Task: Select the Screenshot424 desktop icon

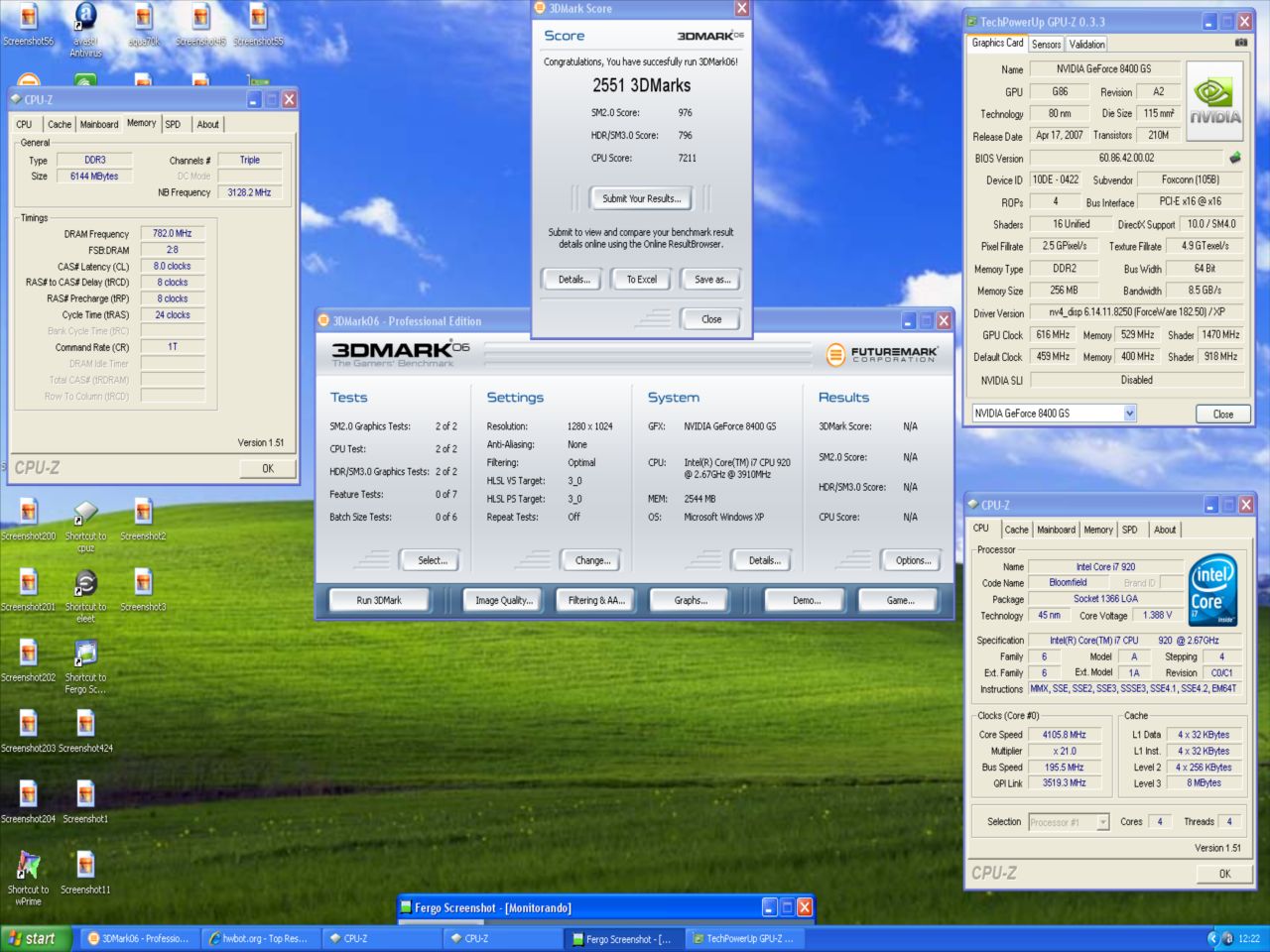Action: [85, 731]
